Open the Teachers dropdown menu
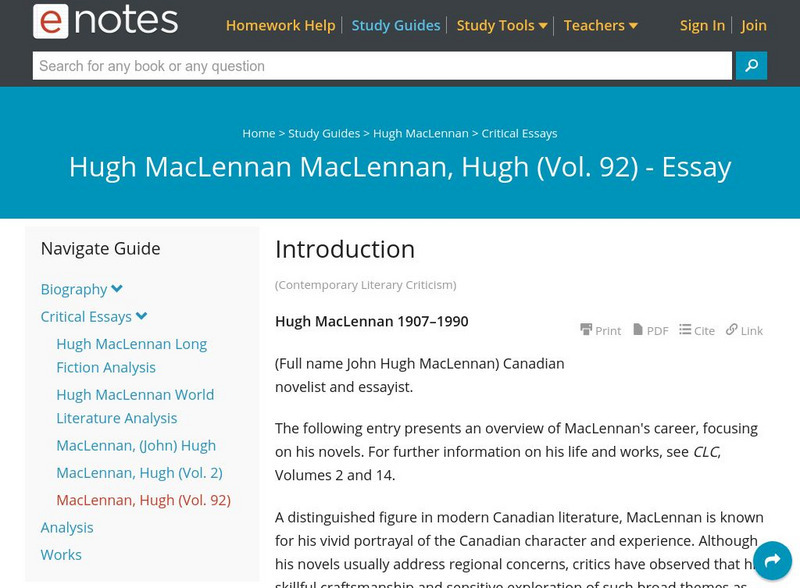 [x=600, y=25]
